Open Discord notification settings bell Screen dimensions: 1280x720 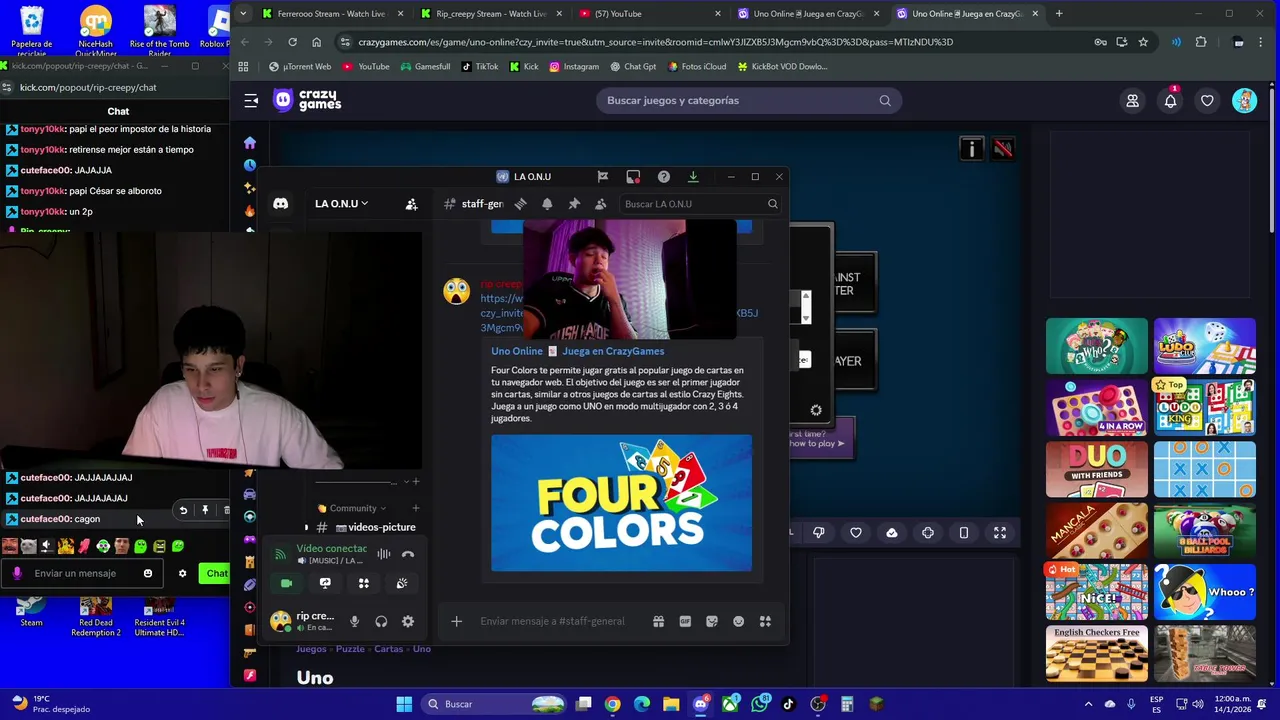(547, 204)
